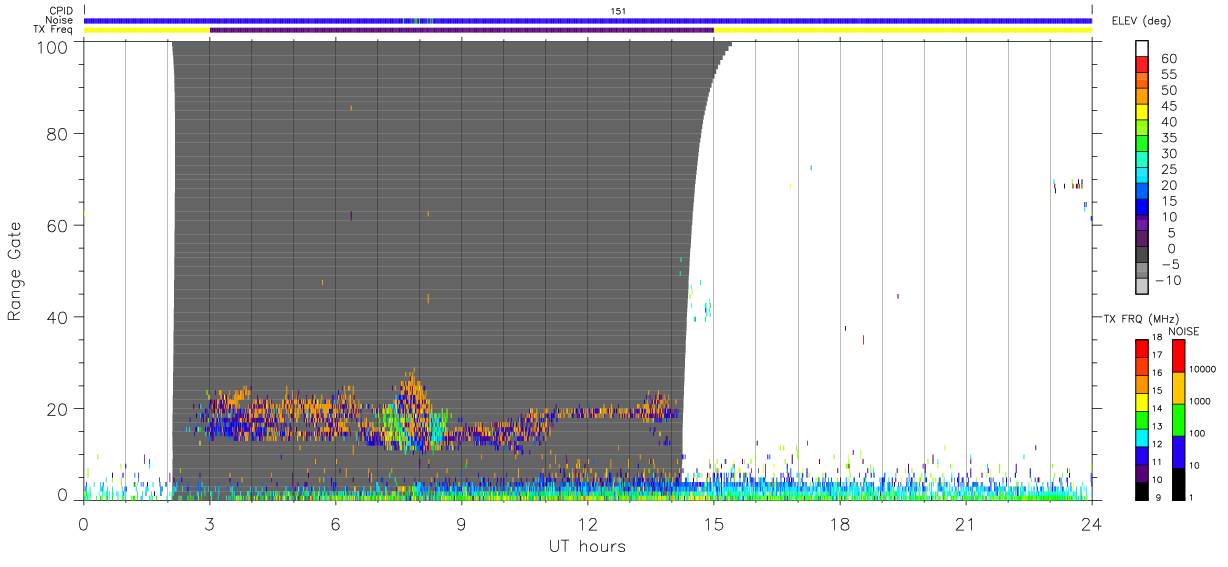Pick the green TX FRQ swatch at 13-14 MHz
Image resolution: width=1228 pixels, height=567 pixels.
[1142, 418]
